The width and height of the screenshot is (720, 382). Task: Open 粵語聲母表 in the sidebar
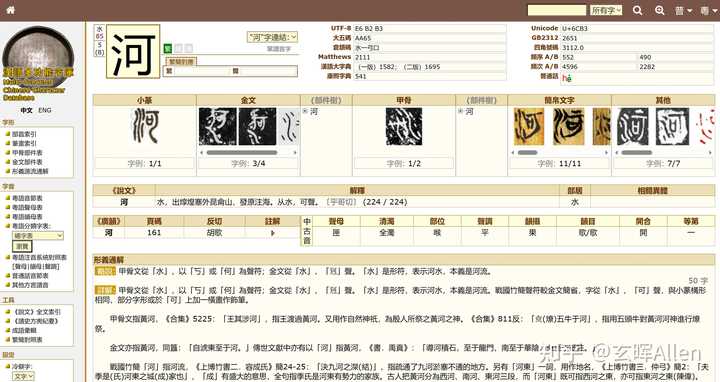click(x=27, y=207)
